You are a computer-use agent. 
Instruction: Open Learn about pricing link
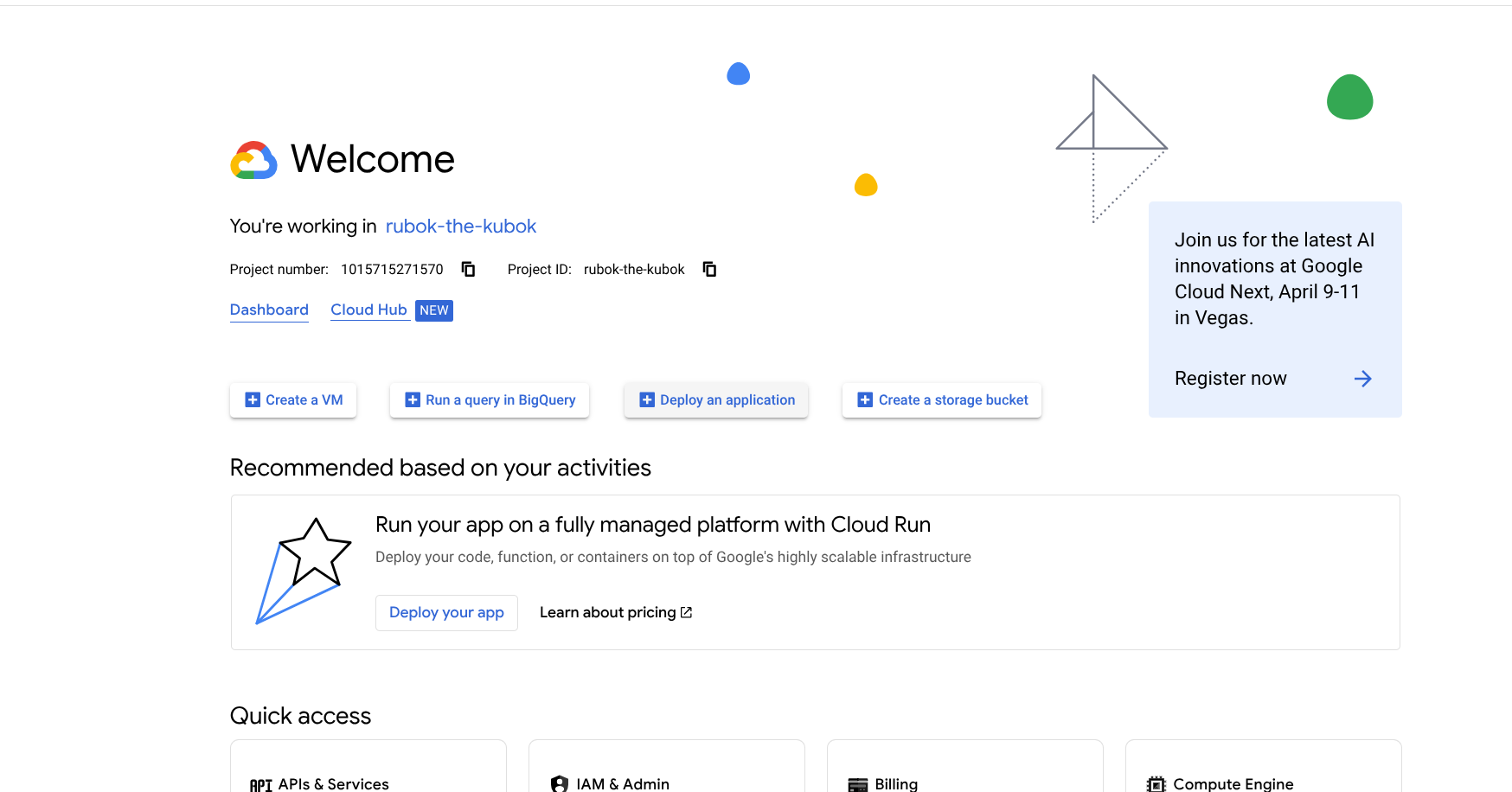[x=607, y=612]
